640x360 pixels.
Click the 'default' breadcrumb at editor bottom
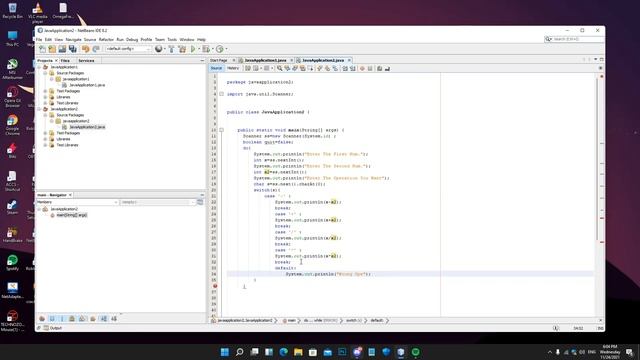377,320
